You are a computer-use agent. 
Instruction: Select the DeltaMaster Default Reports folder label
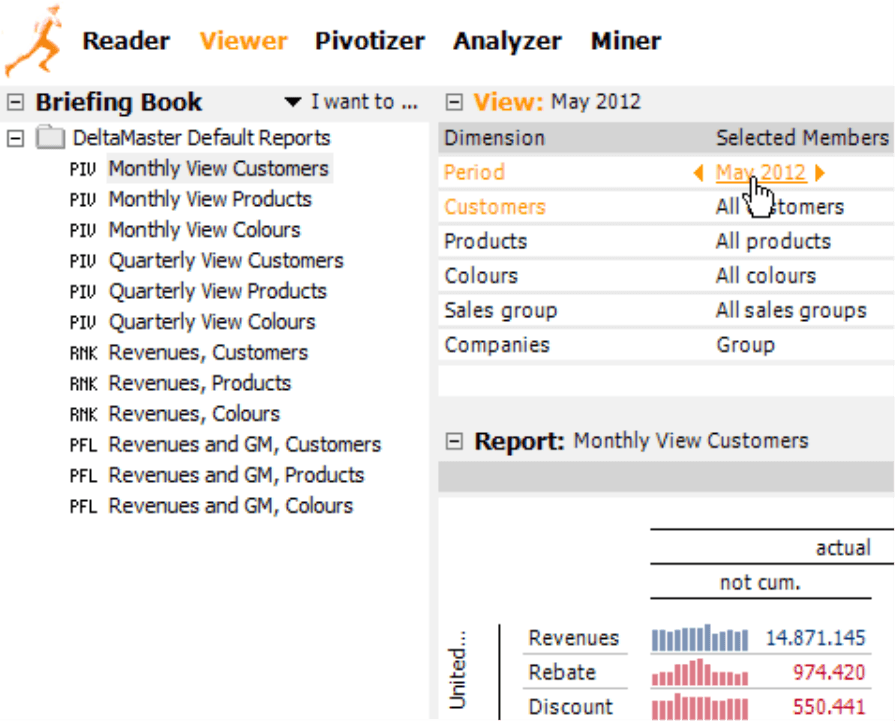pyautogui.click(x=201, y=138)
